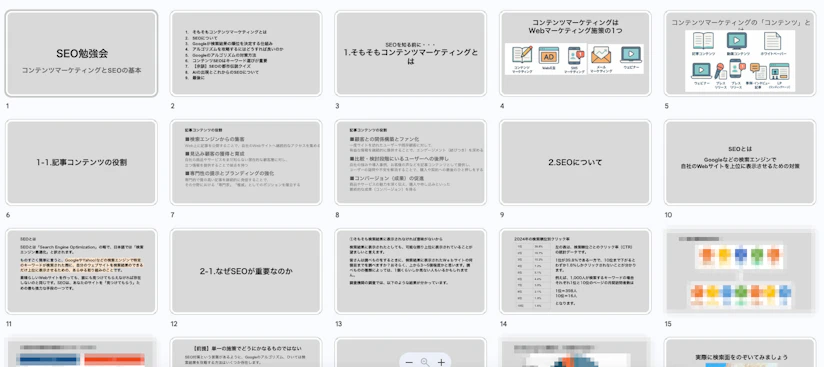Click the zoom out minus icon
The width and height of the screenshot is (824, 367).
click(409, 362)
